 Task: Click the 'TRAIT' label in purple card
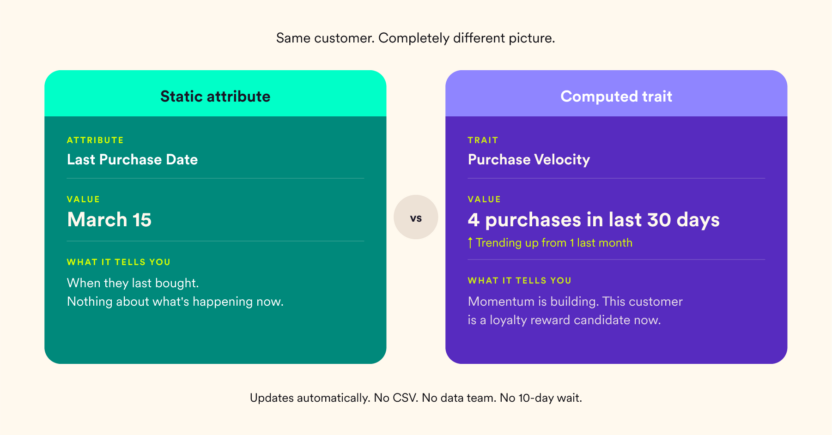[x=483, y=140]
